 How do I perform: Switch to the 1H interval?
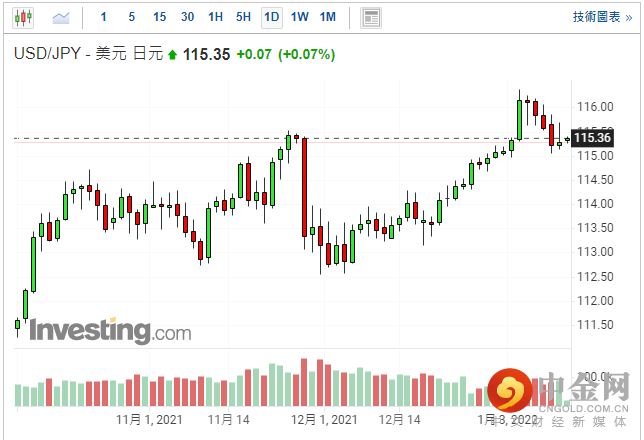point(216,18)
